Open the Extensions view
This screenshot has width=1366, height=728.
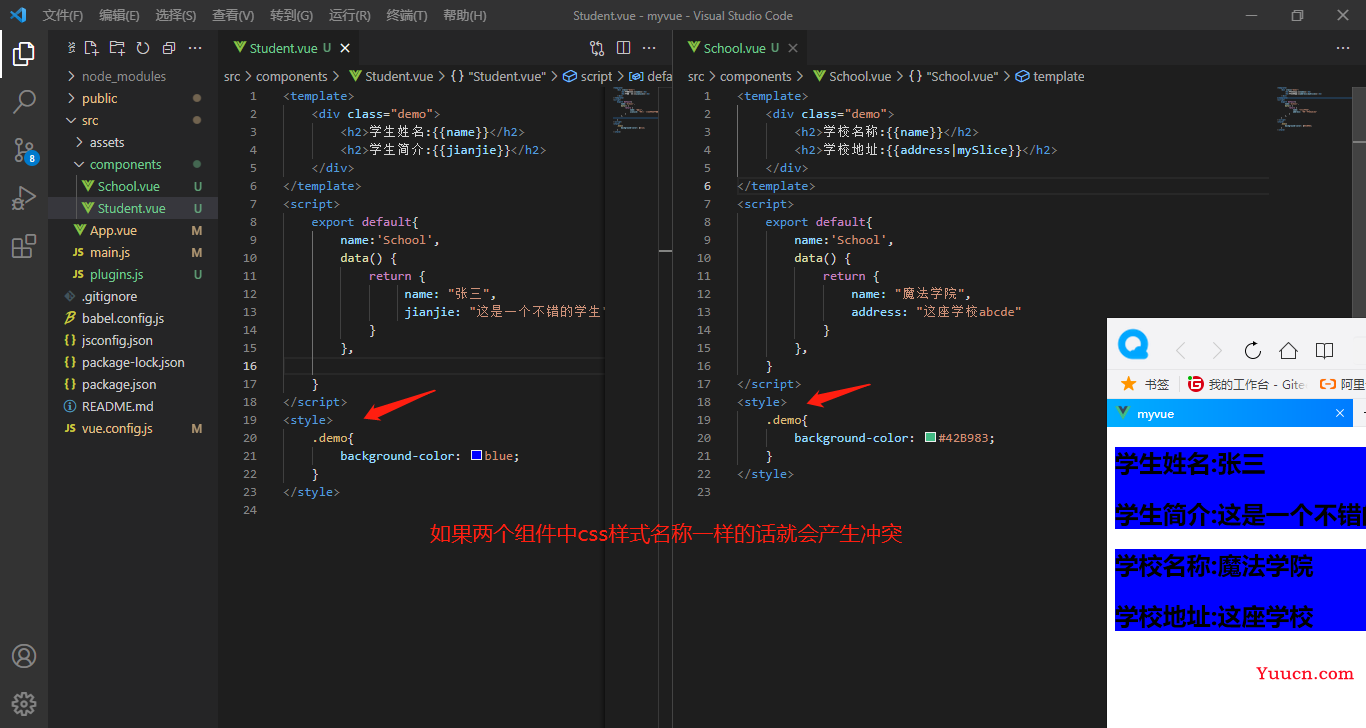pyautogui.click(x=24, y=246)
